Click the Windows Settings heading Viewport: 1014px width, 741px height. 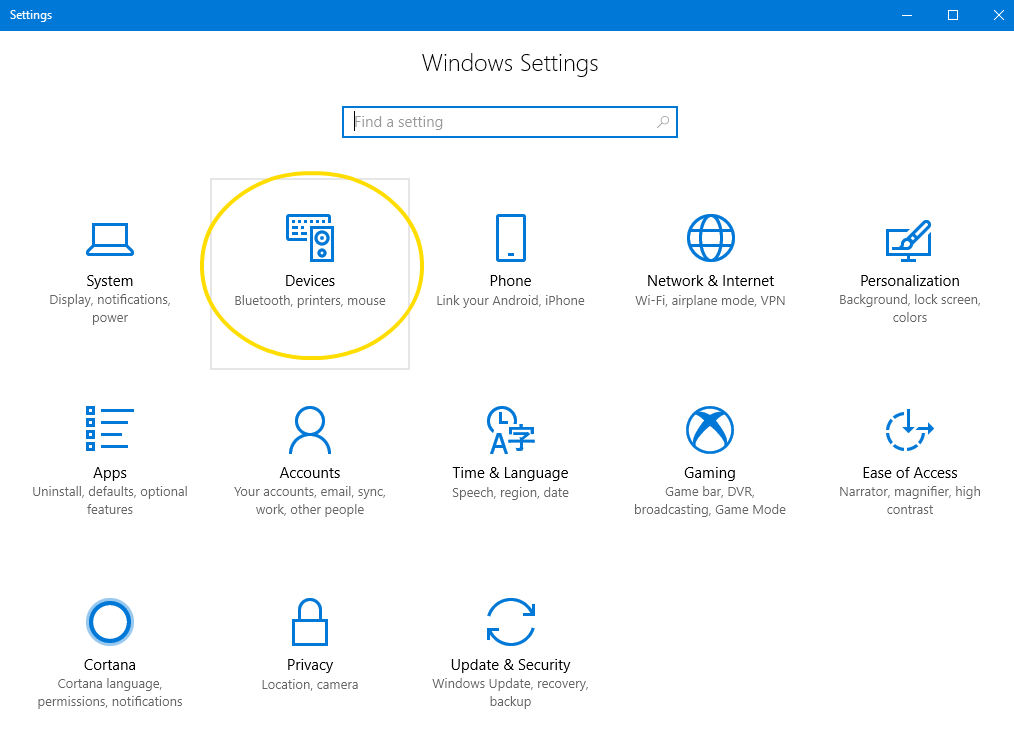coord(510,63)
